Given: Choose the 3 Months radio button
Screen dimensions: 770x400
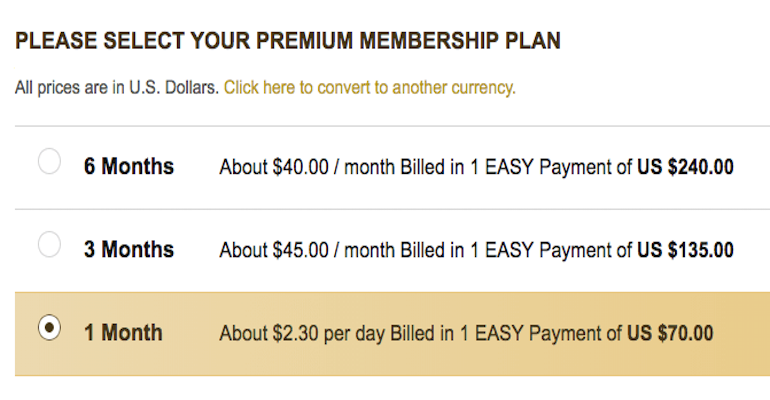Looking at the screenshot, I should pyautogui.click(x=49, y=244).
